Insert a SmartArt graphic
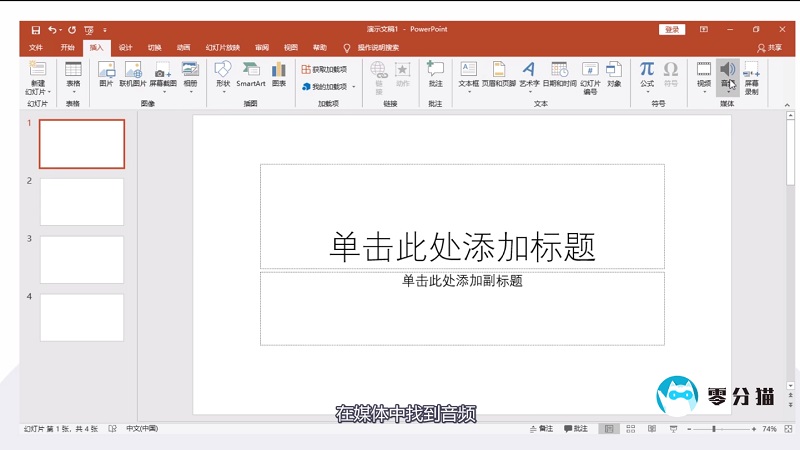The height and width of the screenshot is (450, 800). (251, 72)
